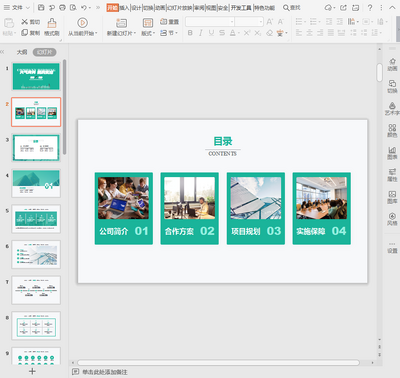Select slide 8 thumbnail

click(36, 326)
